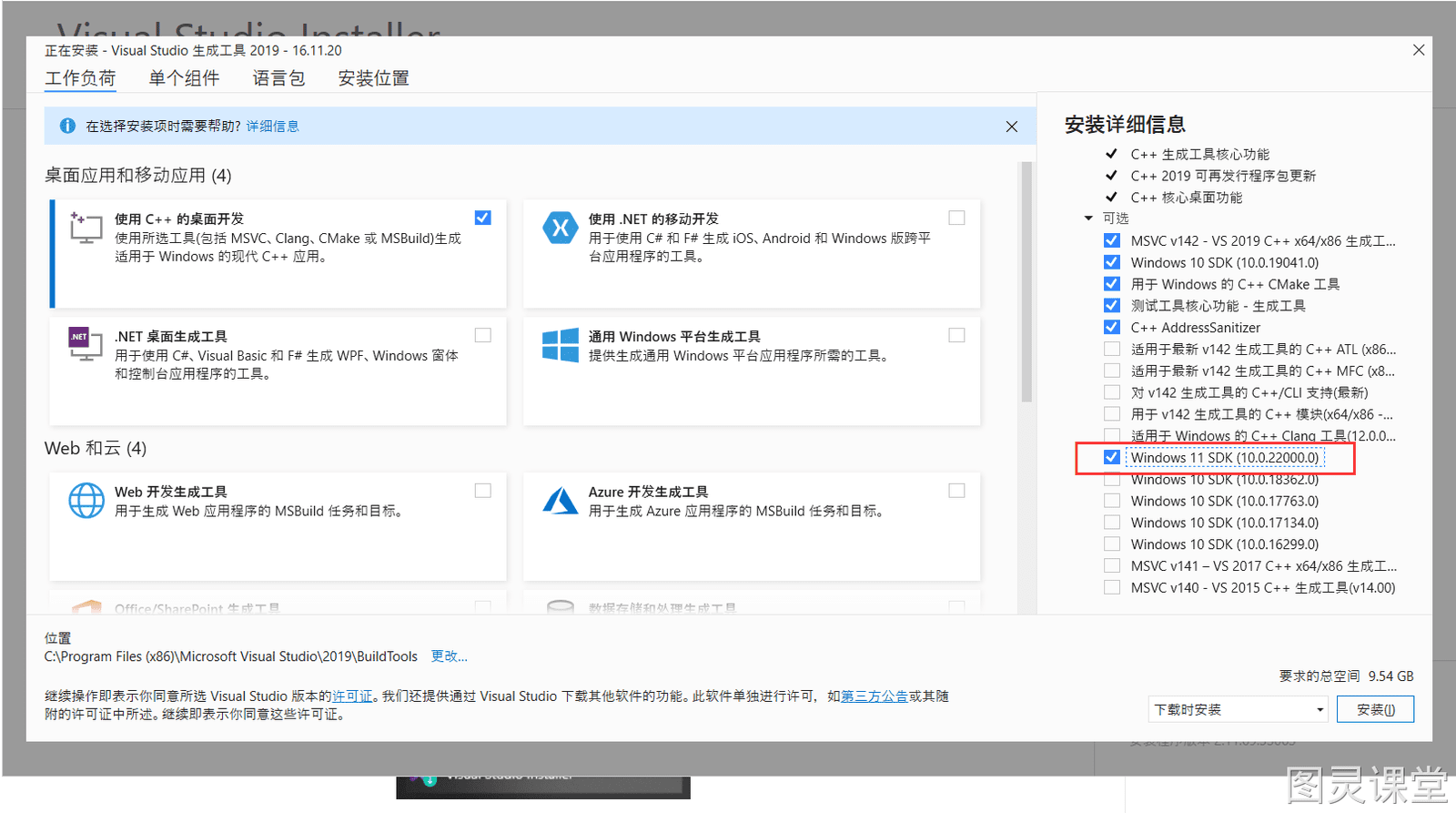The width and height of the screenshot is (1456, 813).
Task: Uncheck MSVC v142 VS 2019 C++ build tools
Action: pyautogui.click(x=1111, y=240)
